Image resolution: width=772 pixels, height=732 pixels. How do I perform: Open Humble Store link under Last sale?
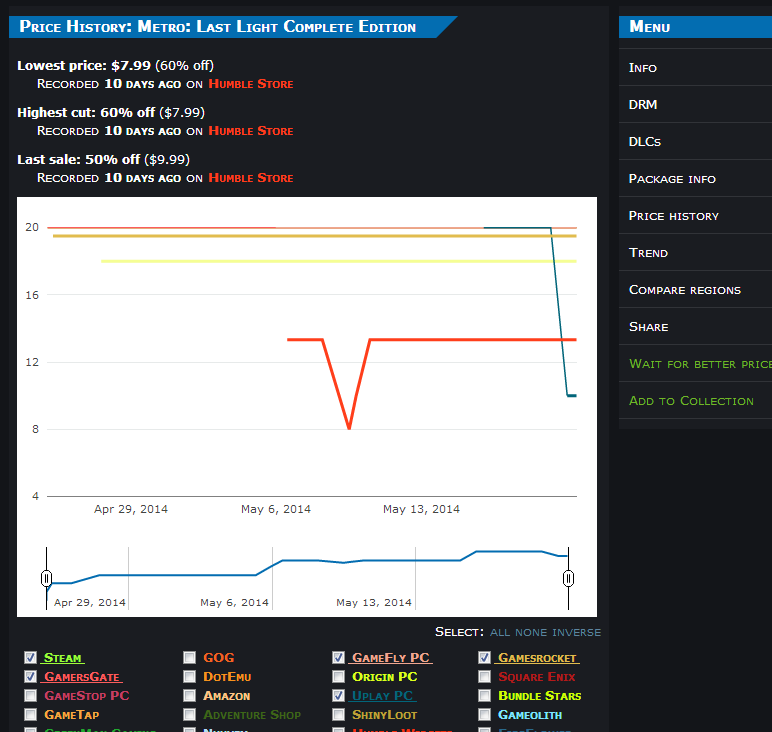point(251,178)
